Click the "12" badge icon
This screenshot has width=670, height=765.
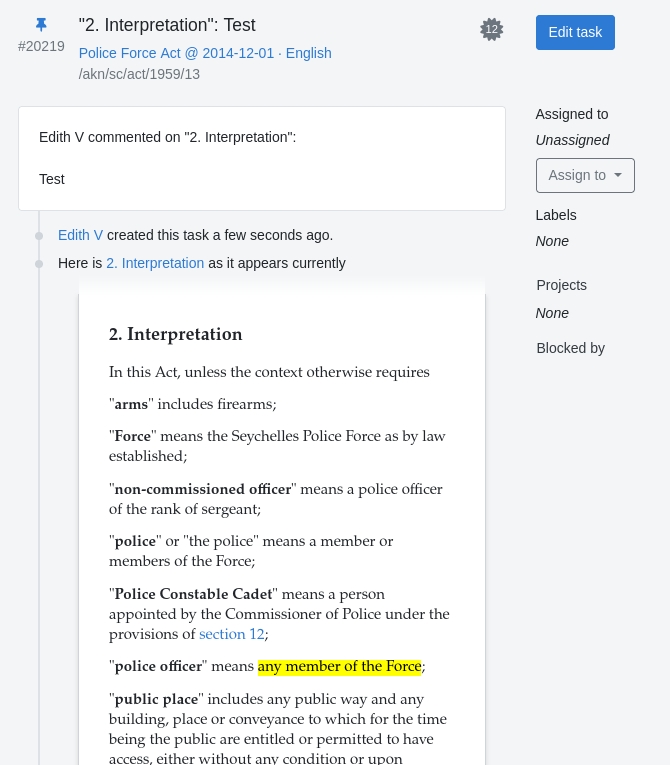(x=491, y=30)
